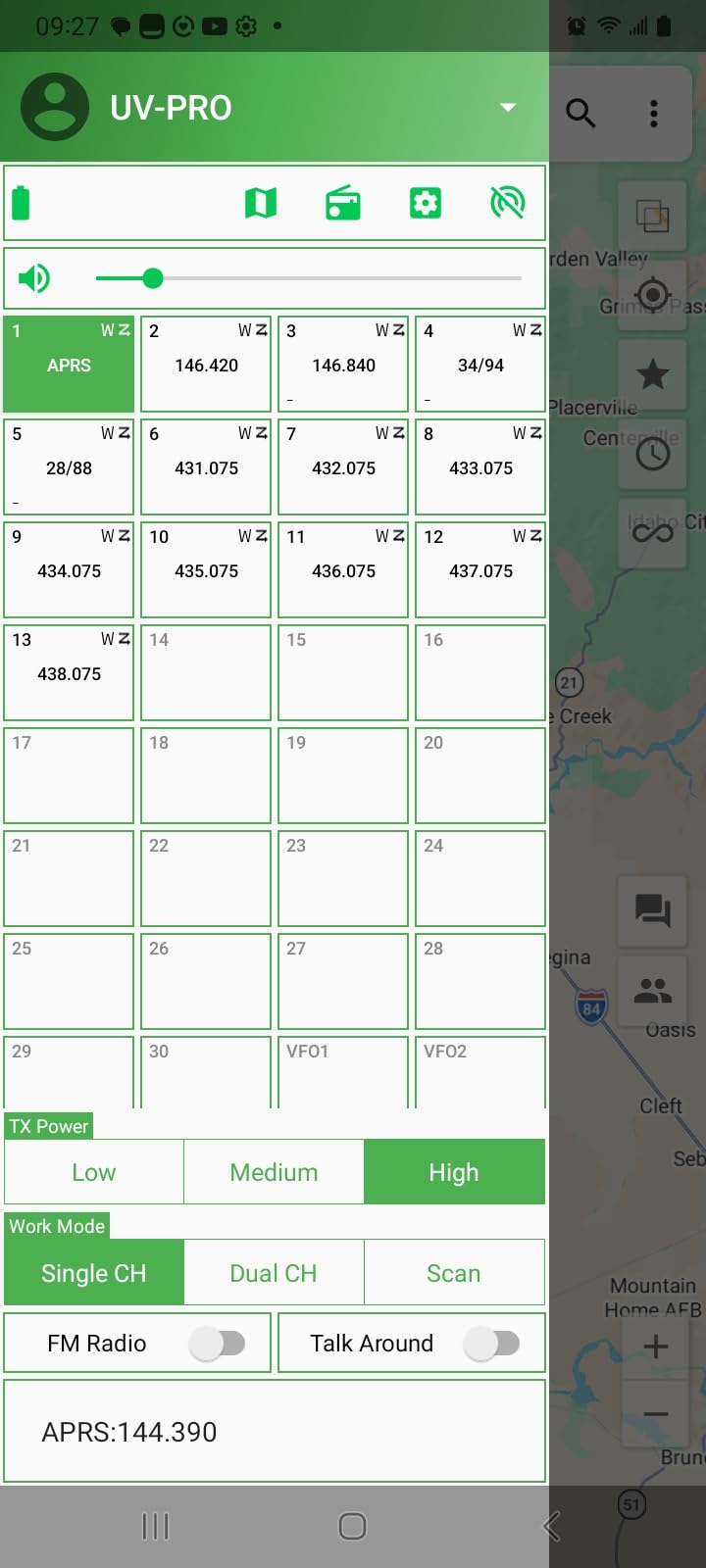Viewport: 706px width, 1568px height.
Task: Toggle the Talk Around switch
Action: tap(492, 1344)
